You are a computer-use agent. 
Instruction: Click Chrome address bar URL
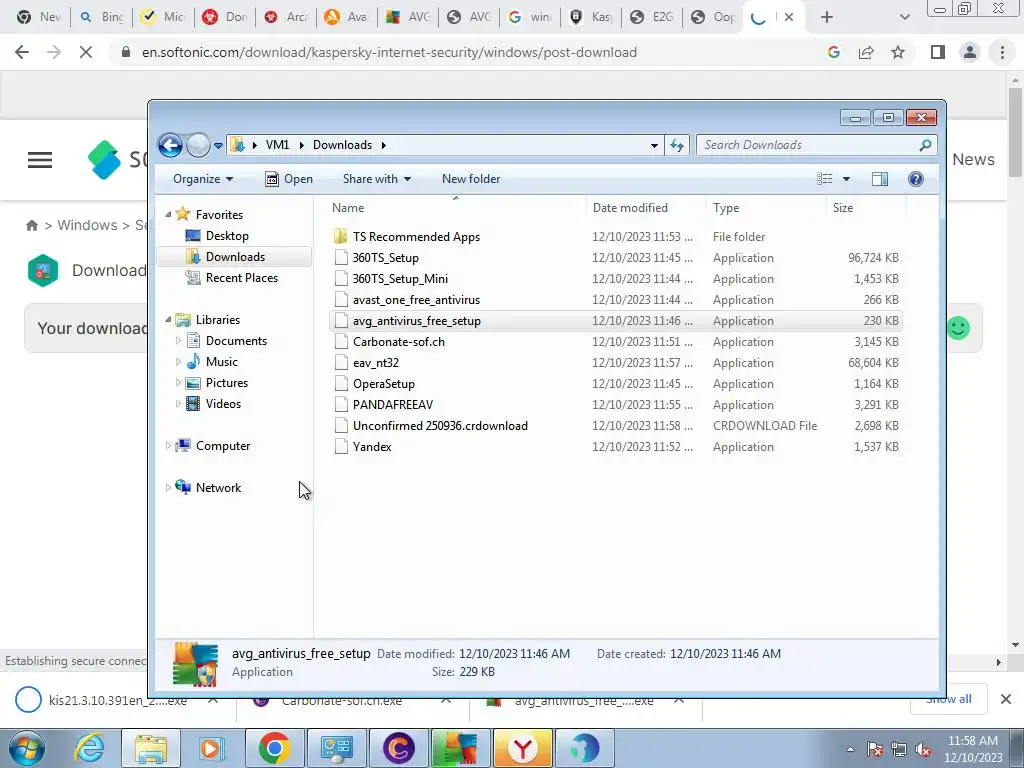point(389,52)
